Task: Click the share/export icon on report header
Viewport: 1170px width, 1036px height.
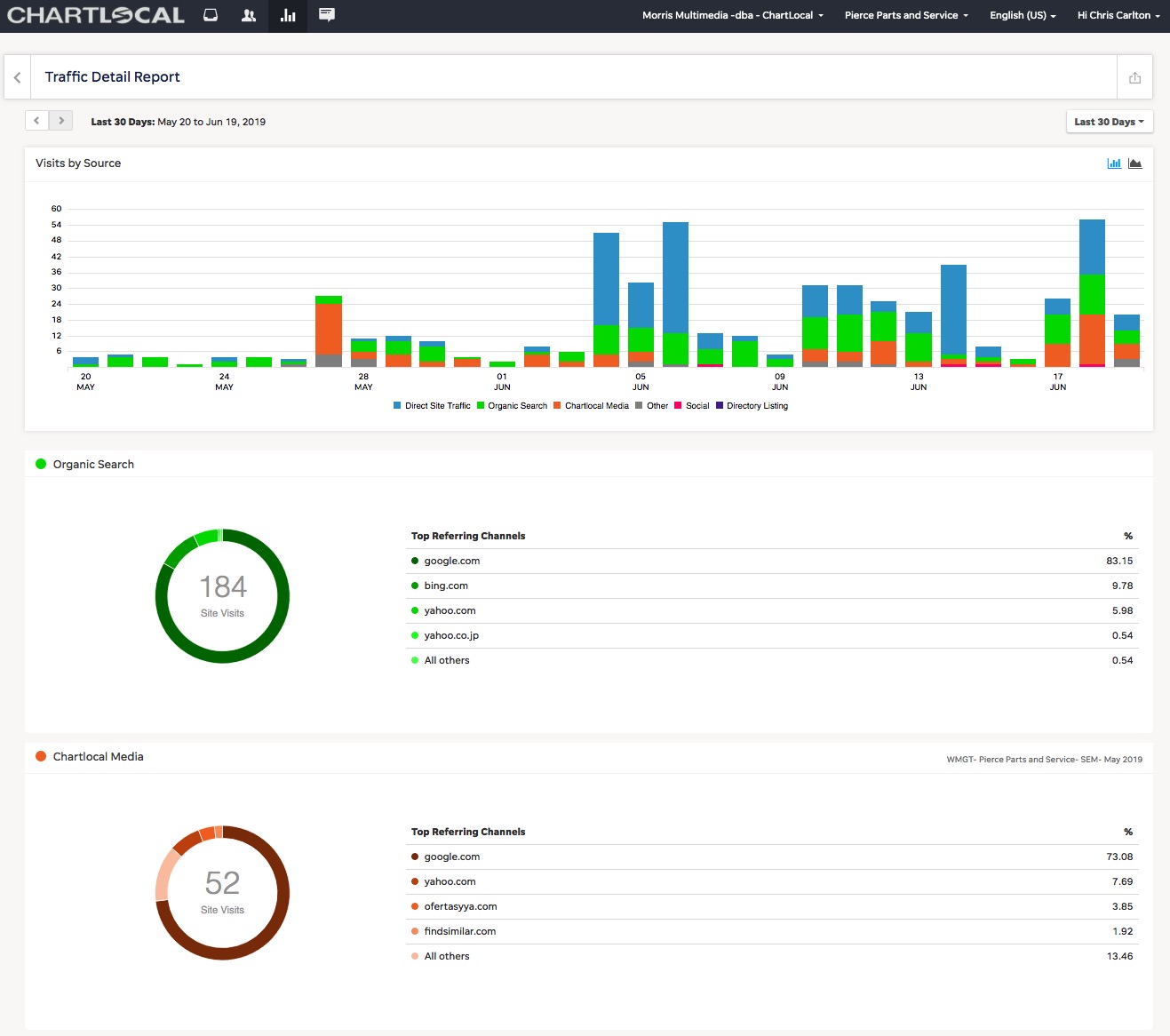Action: coord(1134,77)
